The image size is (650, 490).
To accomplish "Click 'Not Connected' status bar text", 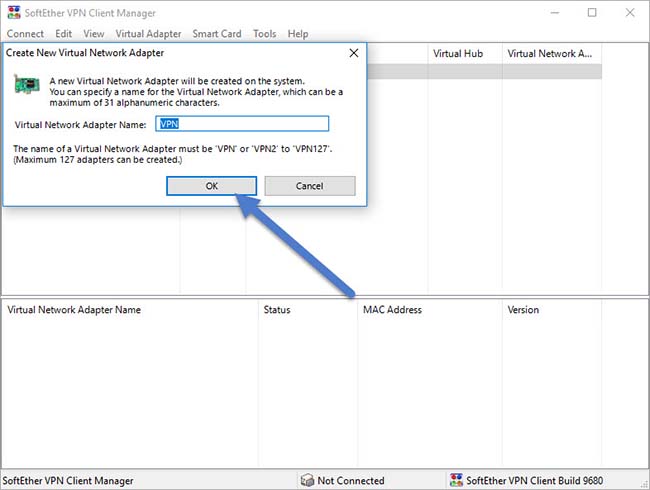I will click(351, 480).
